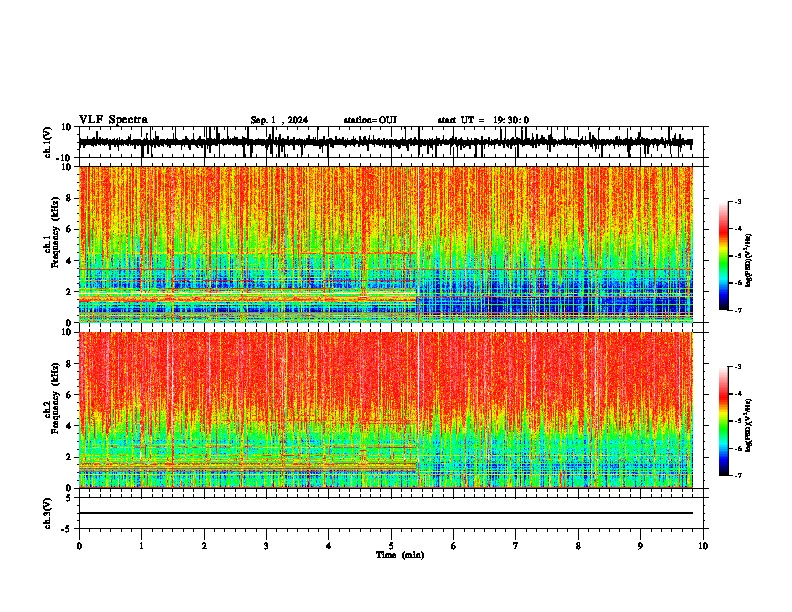The image size is (792, 612).
Task: Click the "4" kHz tick on ch.2 spectrogram axis
Action: pos(70,426)
